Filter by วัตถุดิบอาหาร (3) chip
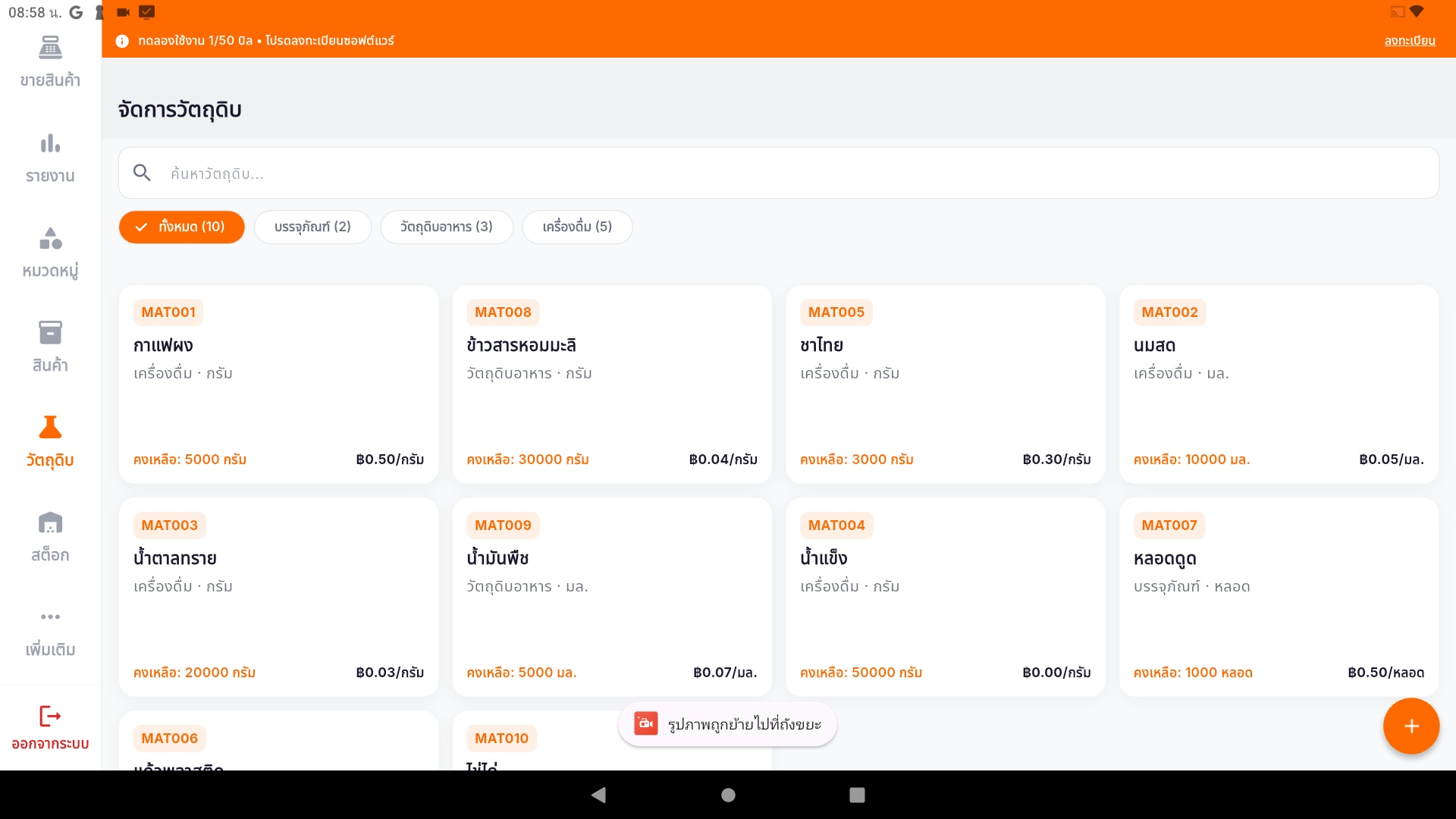Viewport: 1456px width, 819px height. click(447, 227)
